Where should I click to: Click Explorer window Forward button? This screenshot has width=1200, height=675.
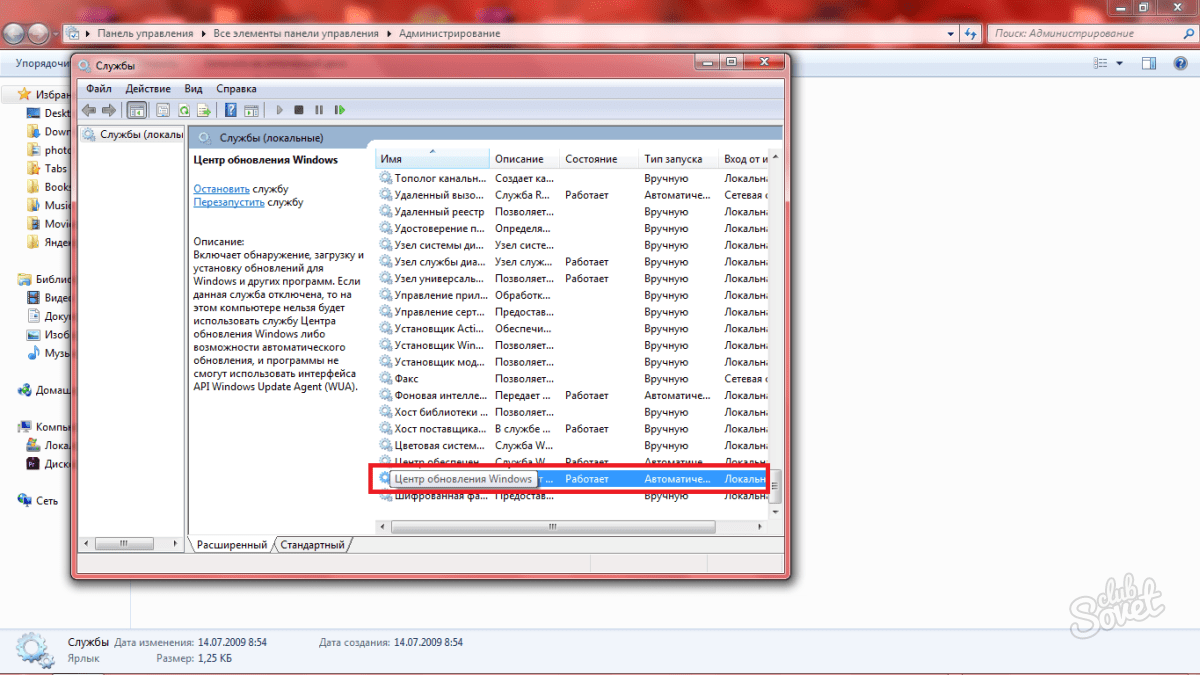pyautogui.click(x=38, y=33)
